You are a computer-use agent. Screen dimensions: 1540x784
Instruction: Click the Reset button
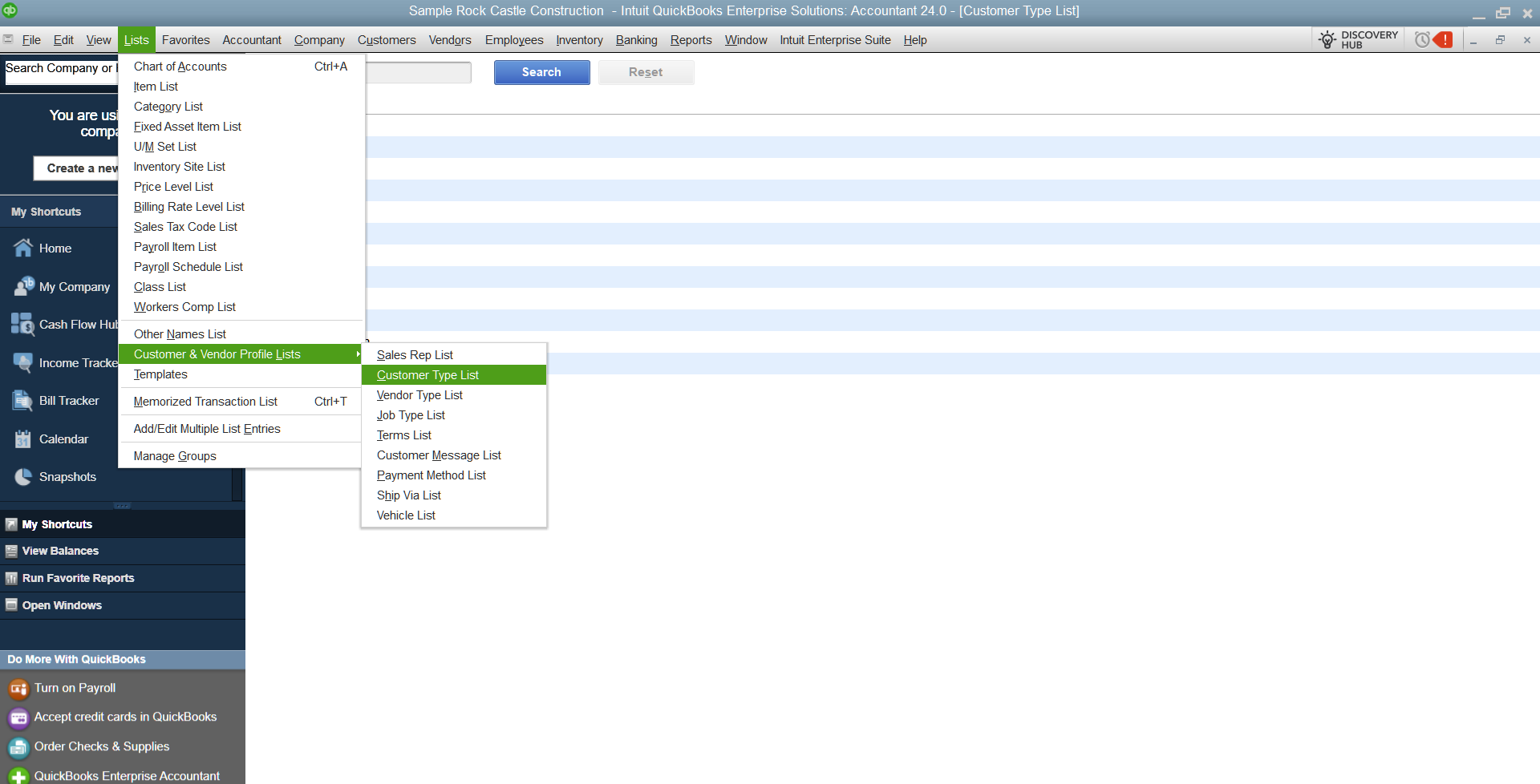[x=646, y=72]
